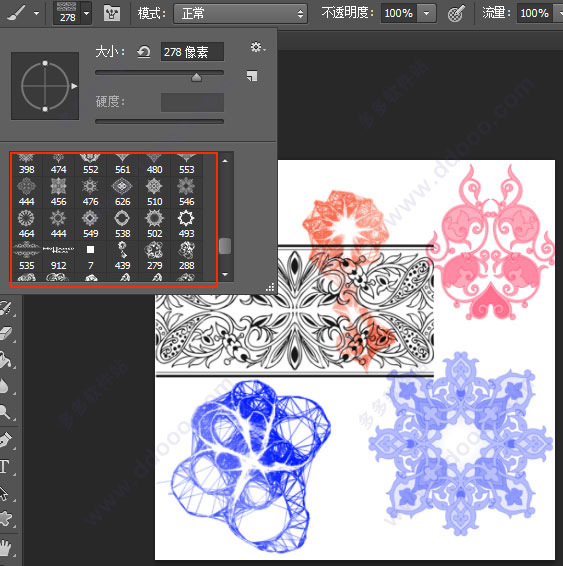Open brush picker gear settings menu
Screen dimensions: 563x566
tap(258, 47)
